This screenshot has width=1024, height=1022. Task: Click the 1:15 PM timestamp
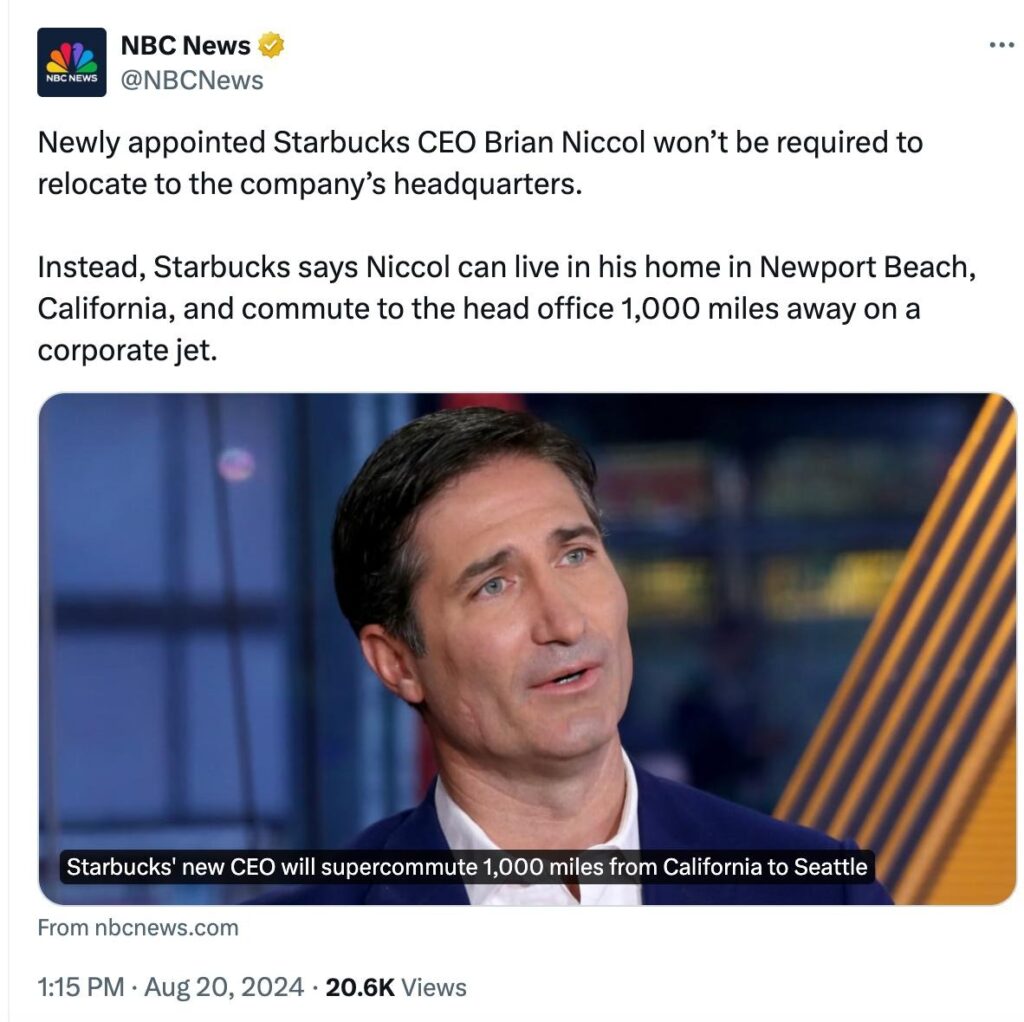(x=81, y=987)
